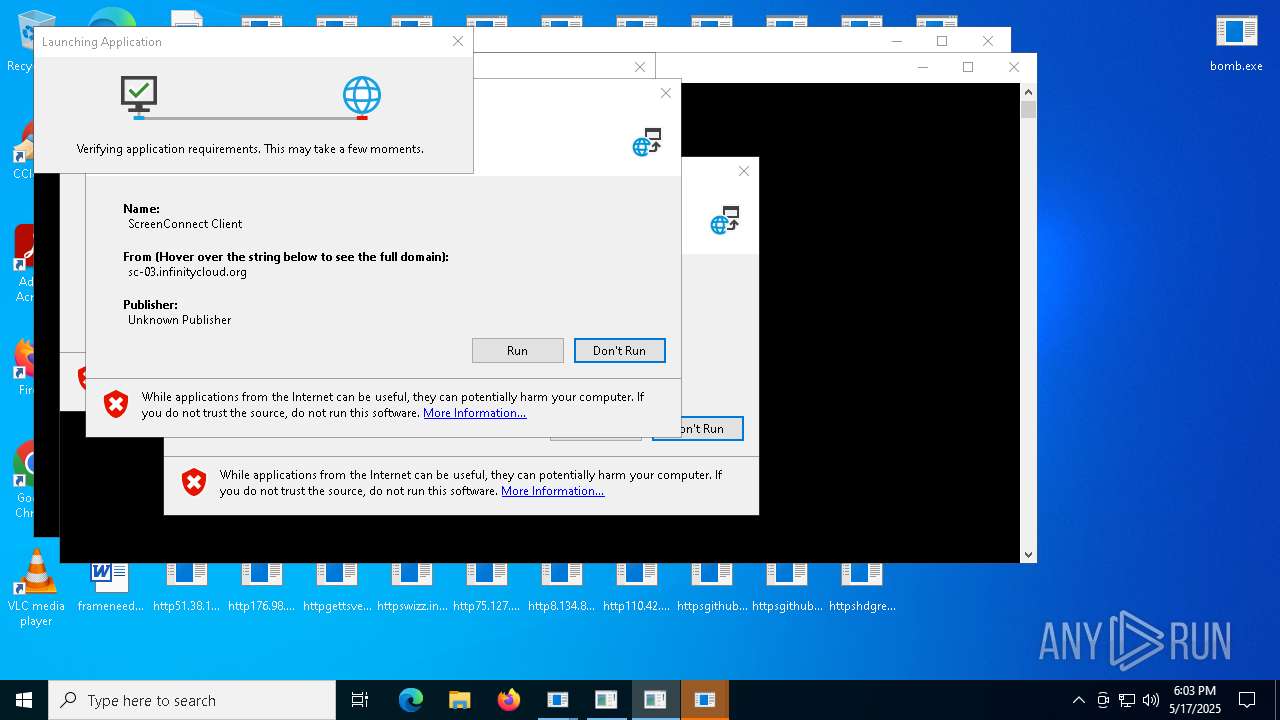Launch Microsoft Edge from the taskbar
The image size is (1280, 720).
point(411,700)
